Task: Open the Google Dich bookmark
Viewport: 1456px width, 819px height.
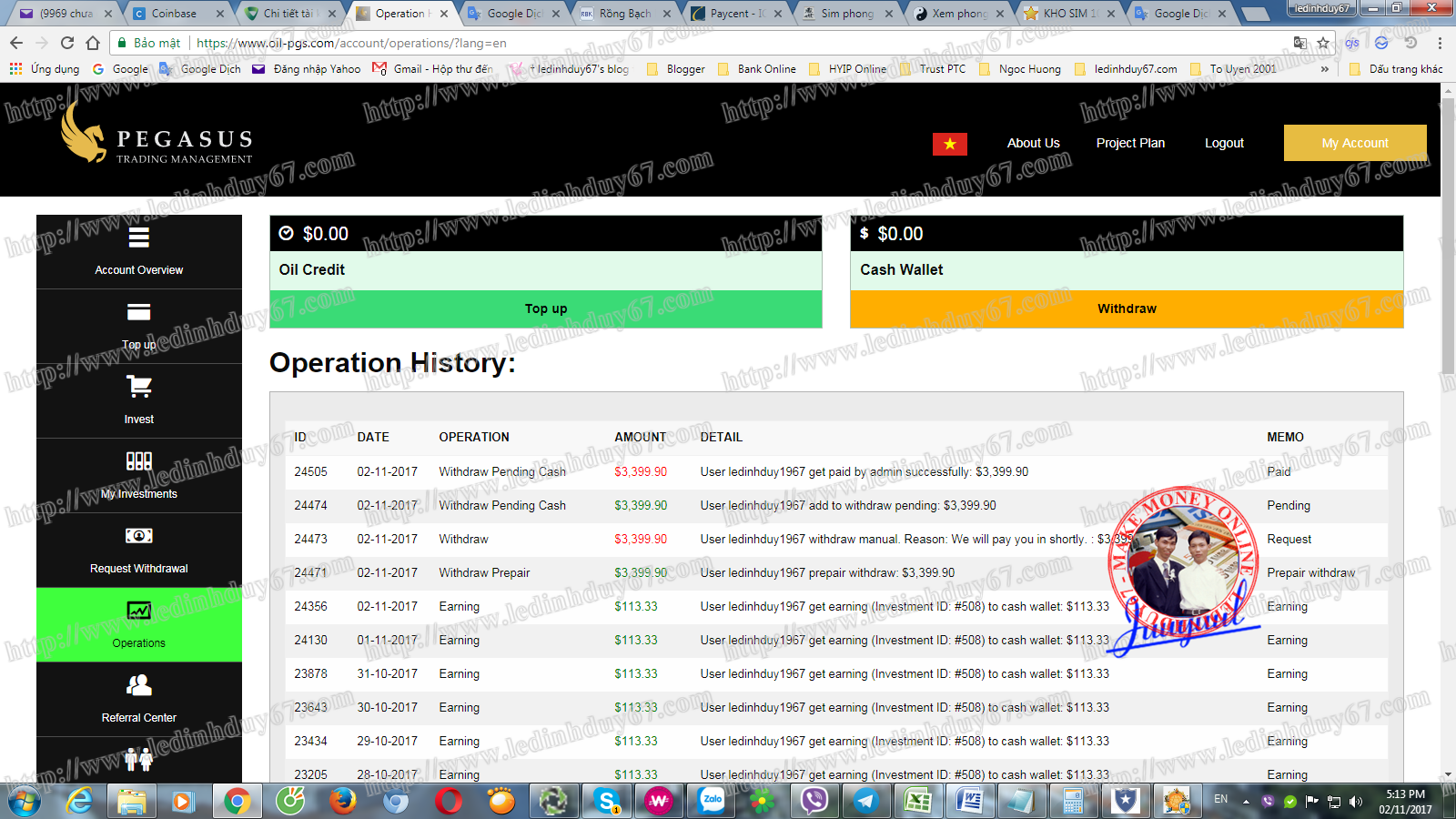Action: click(201, 69)
